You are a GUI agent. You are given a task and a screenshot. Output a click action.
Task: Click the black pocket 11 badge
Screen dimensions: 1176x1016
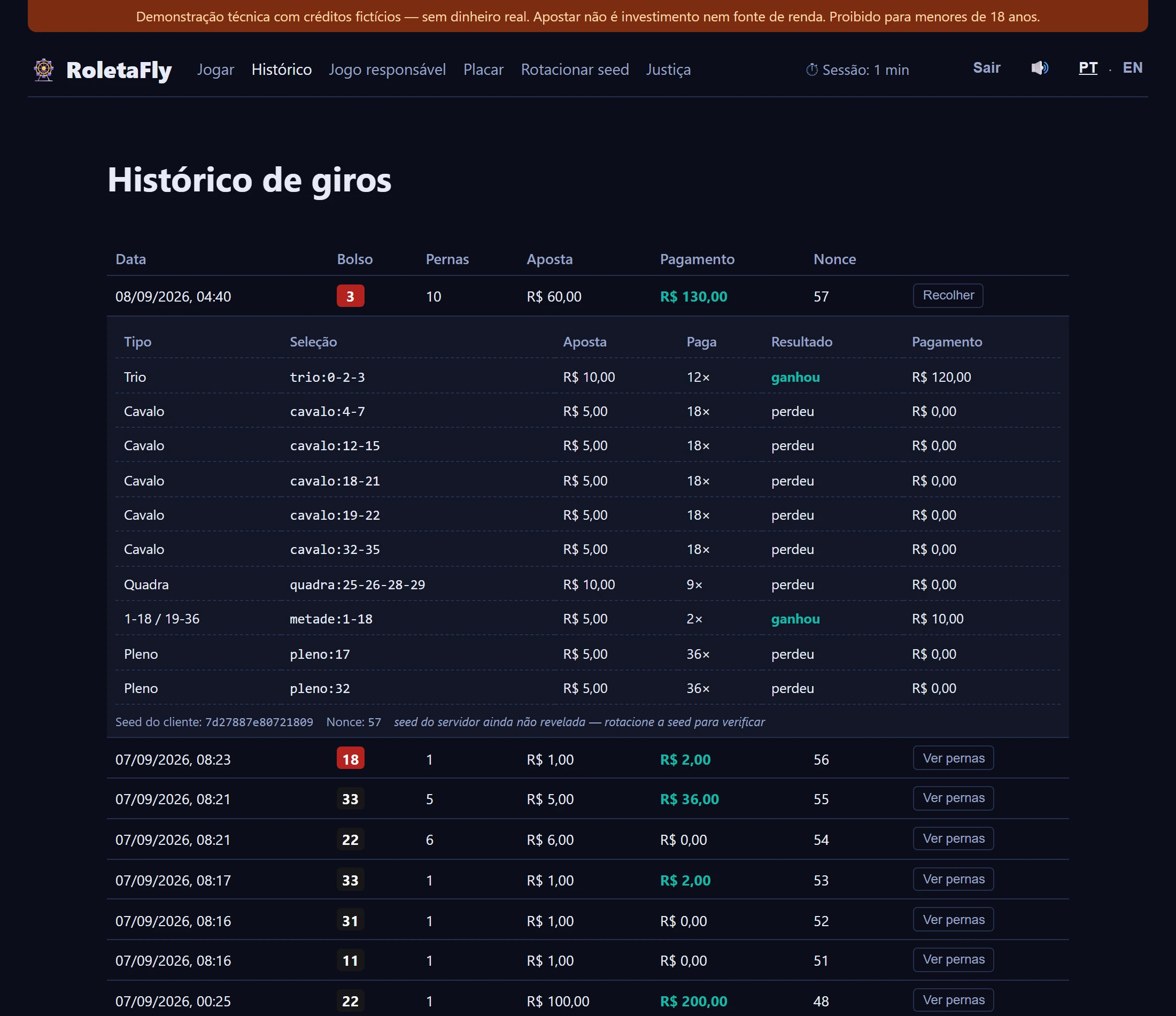tap(350, 960)
